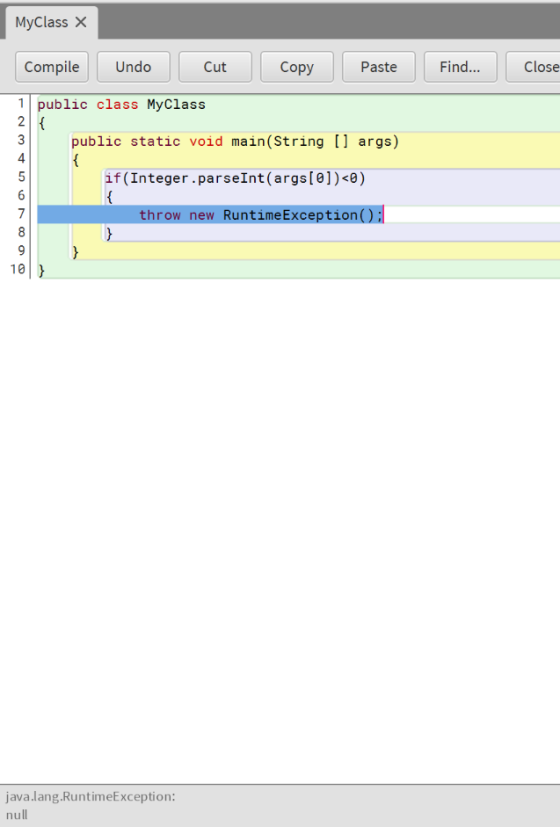Click the 'class' keyword on line 1
Screen dimensions: 560x827
coord(117,104)
